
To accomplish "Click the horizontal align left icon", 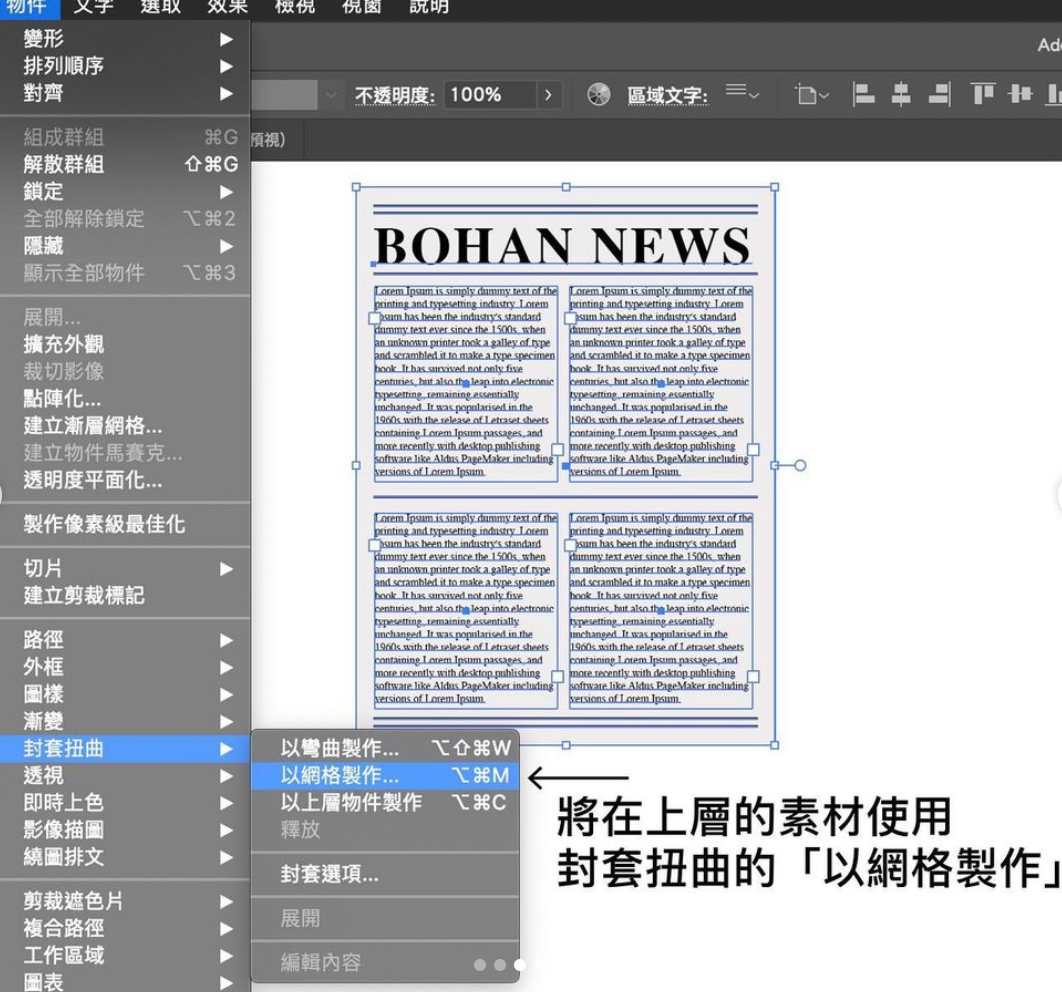I will click(x=863, y=95).
